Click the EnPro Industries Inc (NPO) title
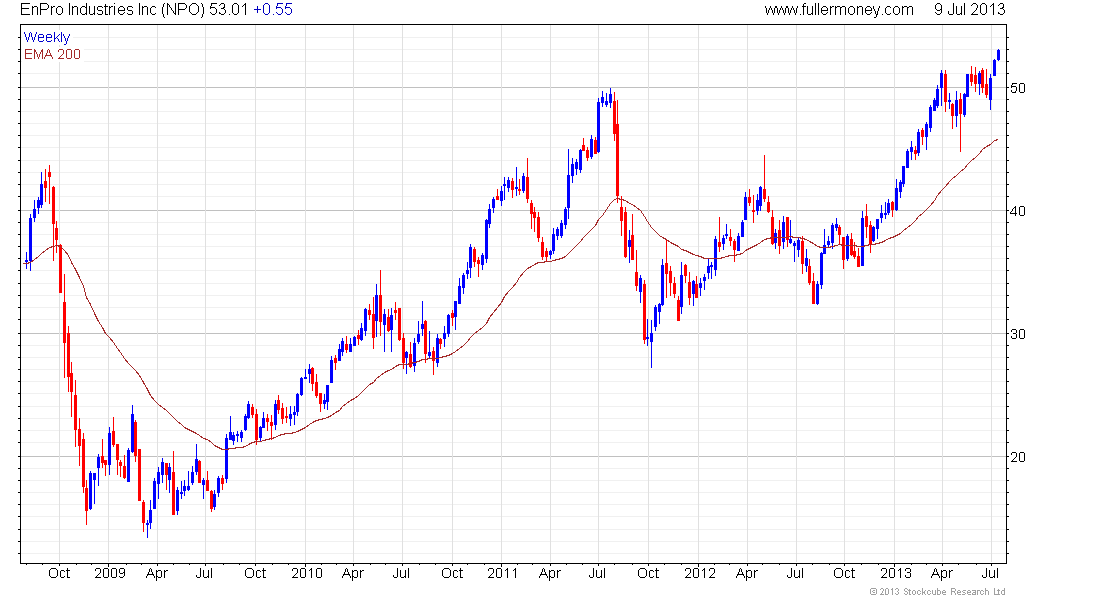Screen dimensions: 1100x600 (x=112, y=10)
